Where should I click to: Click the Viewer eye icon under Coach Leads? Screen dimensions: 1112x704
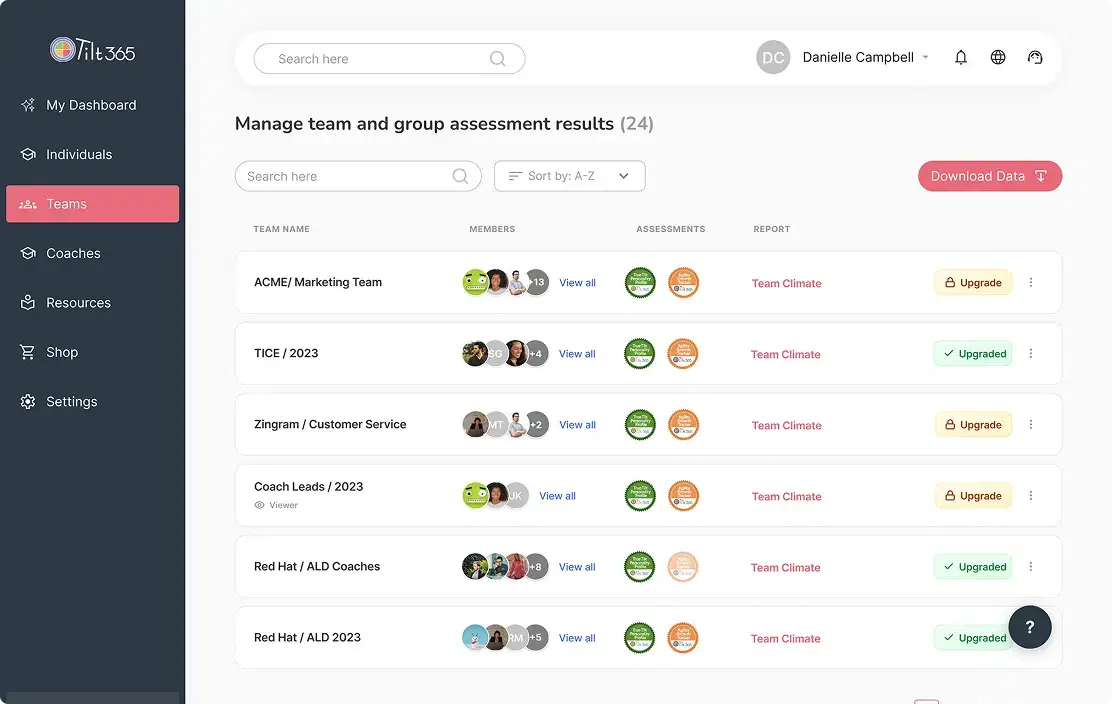pyautogui.click(x=260, y=505)
